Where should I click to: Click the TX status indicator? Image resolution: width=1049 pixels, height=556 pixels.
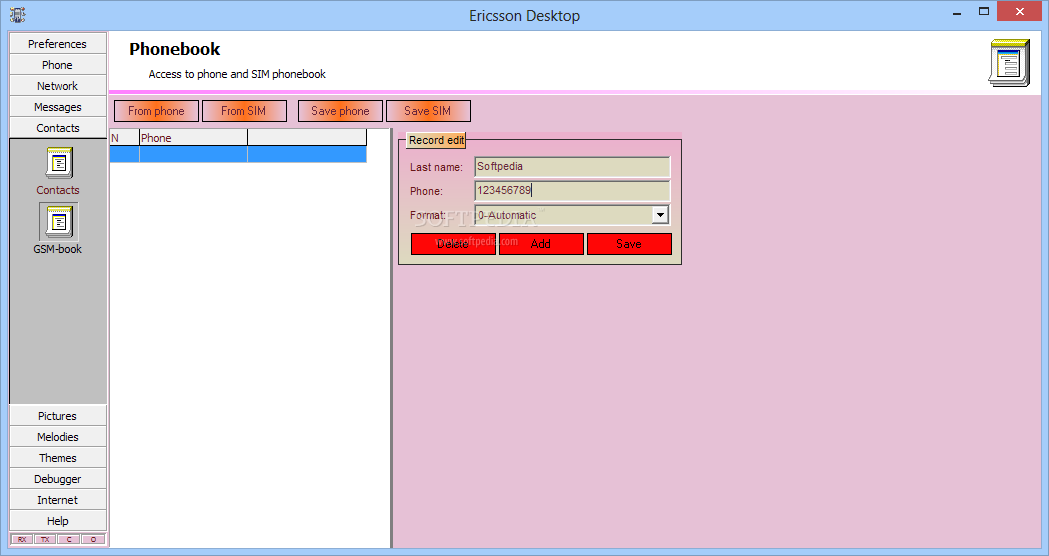[x=45, y=539]
